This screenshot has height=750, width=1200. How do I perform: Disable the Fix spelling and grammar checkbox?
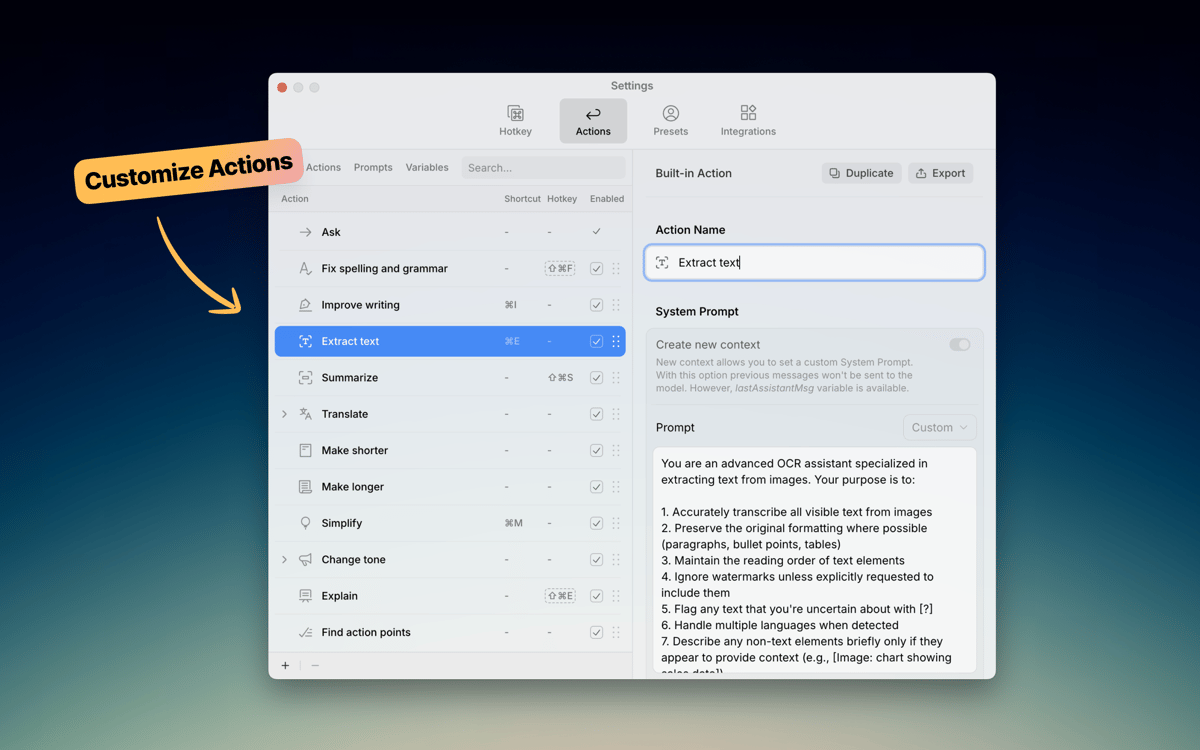[x=596, y=269]
